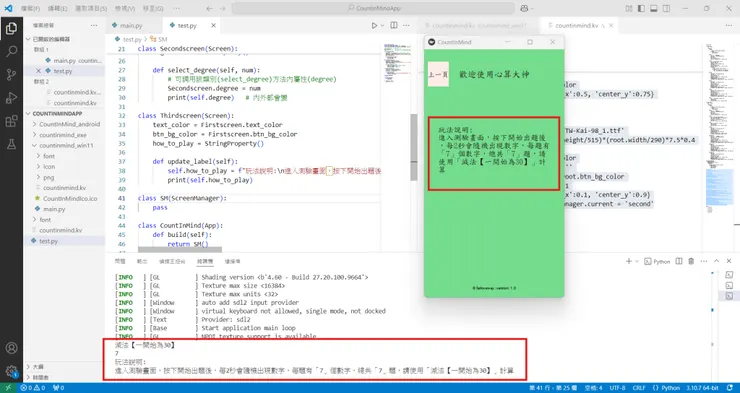Image resolution: width=740 pixels, height=393 pixels.
Task: Toggle the secondary side bar visibility
Action: point(666,8)
